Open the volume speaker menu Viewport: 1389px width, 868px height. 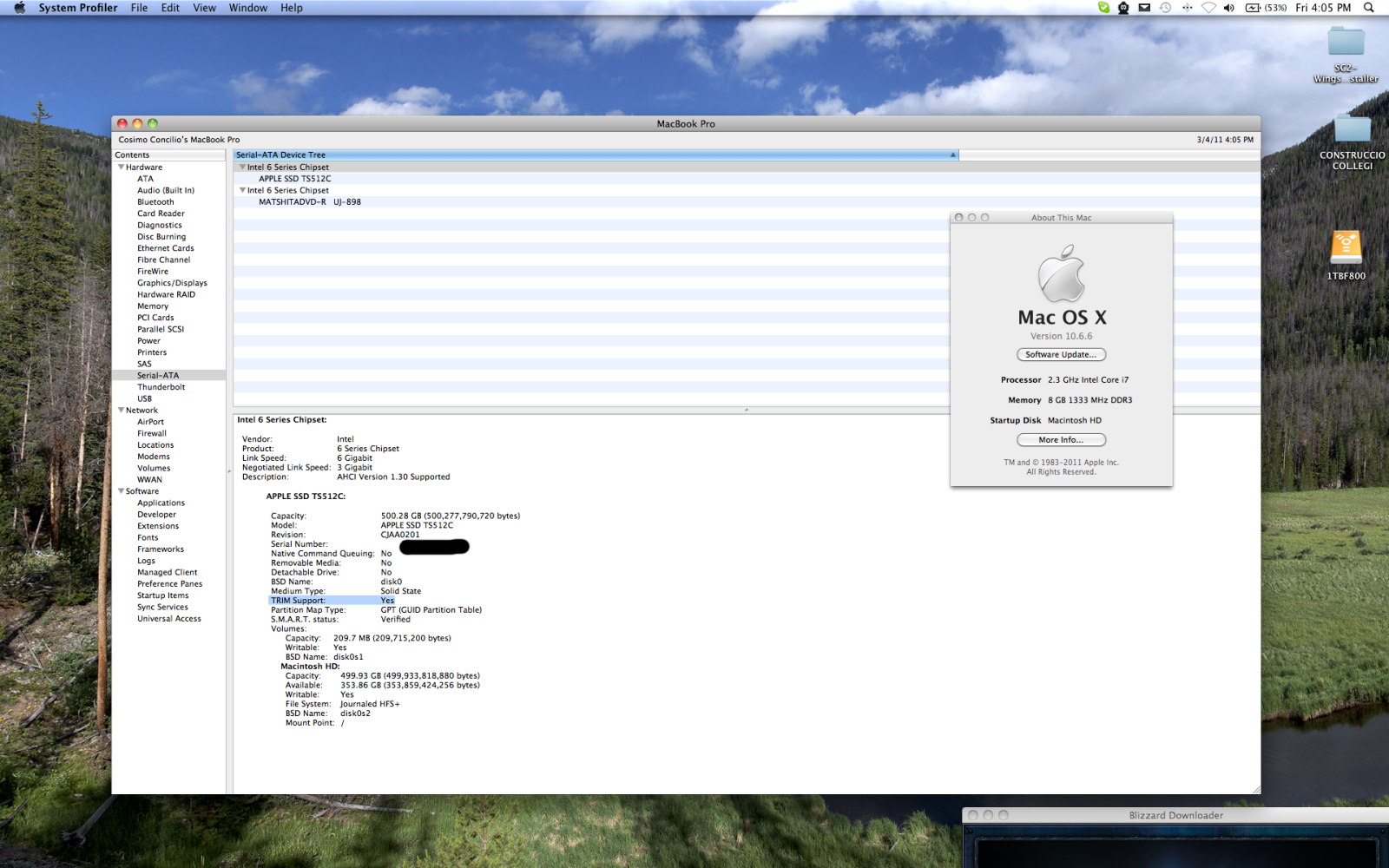[1229, 8]
